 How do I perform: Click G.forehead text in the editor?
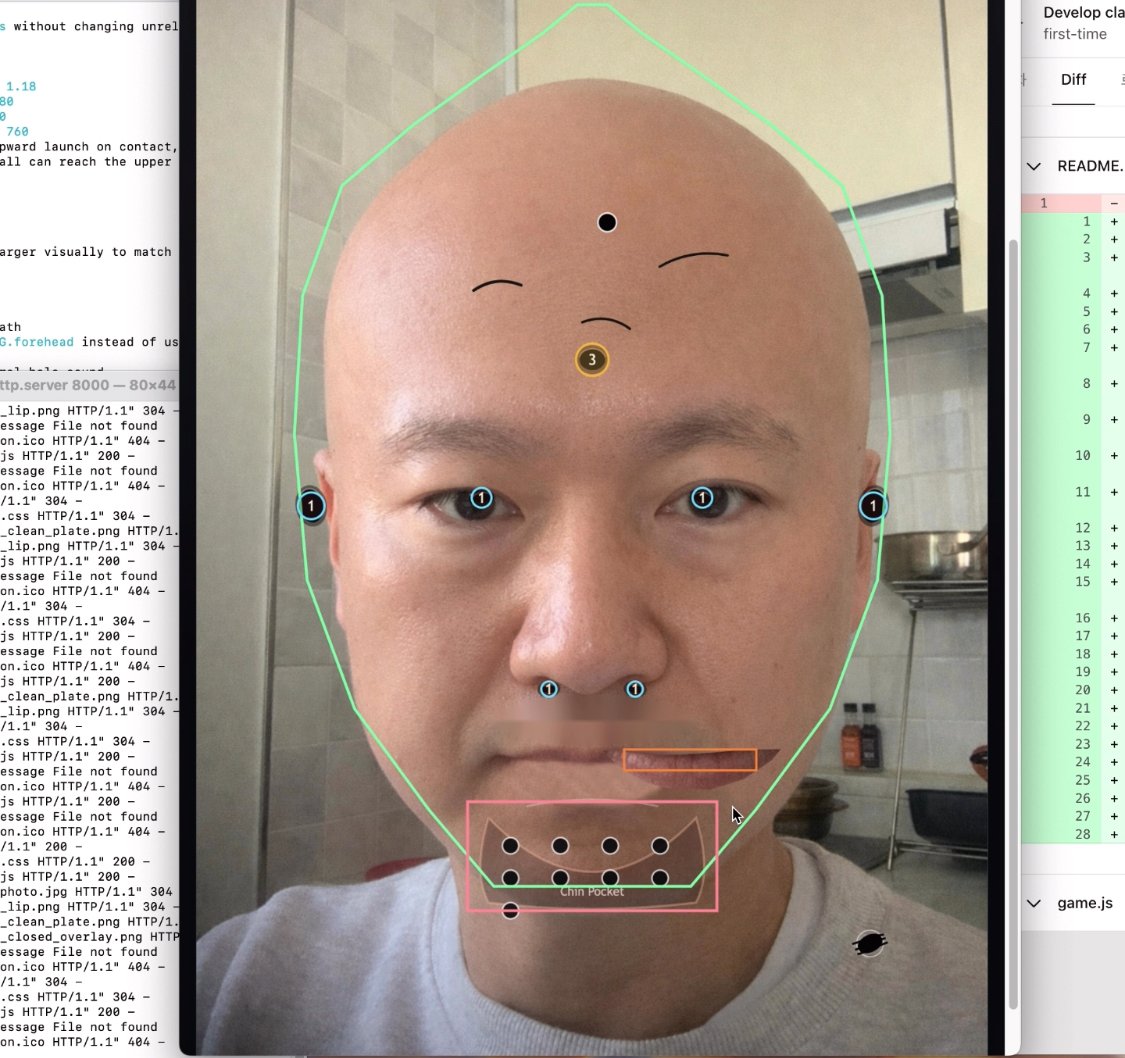37,342
